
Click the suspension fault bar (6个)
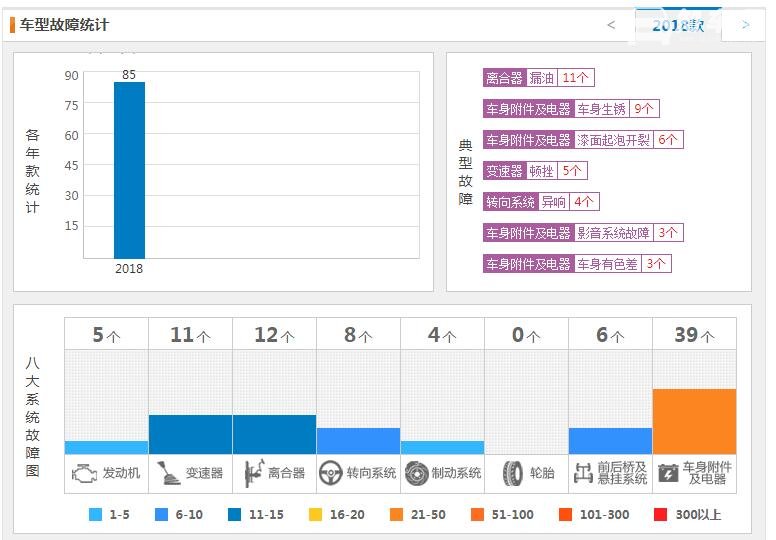[610, 441]
